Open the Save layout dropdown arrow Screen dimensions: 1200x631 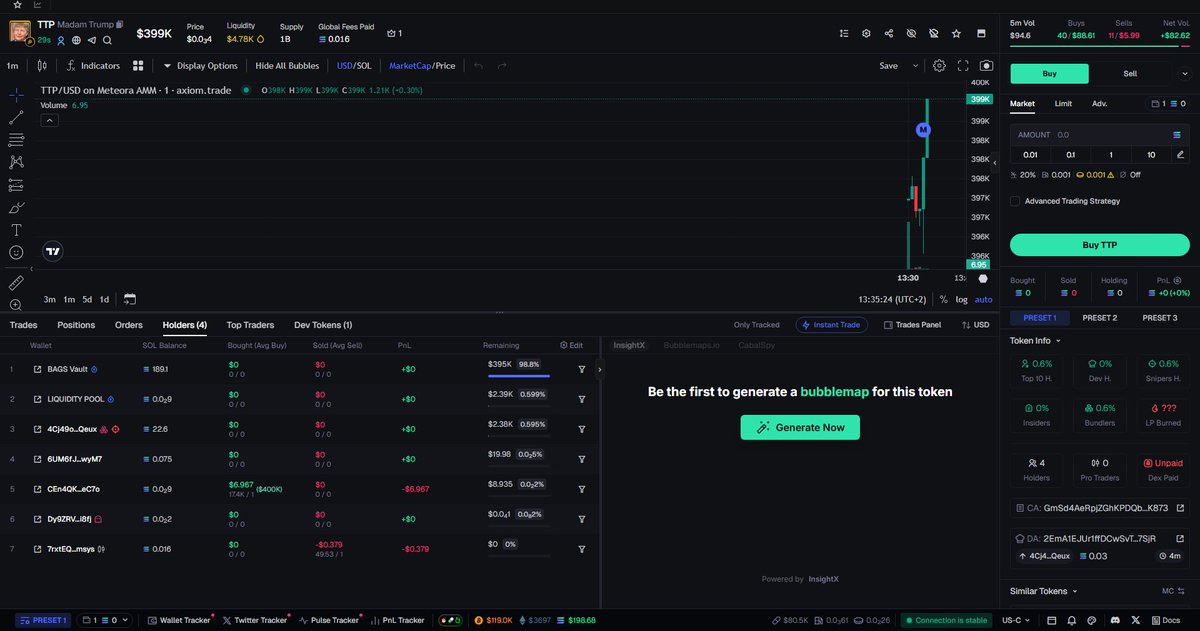[x=915, y=66]
